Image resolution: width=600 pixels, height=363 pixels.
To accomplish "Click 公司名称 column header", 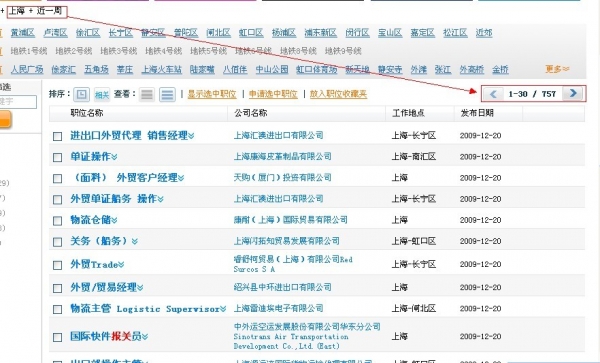I will pos(251,113).
